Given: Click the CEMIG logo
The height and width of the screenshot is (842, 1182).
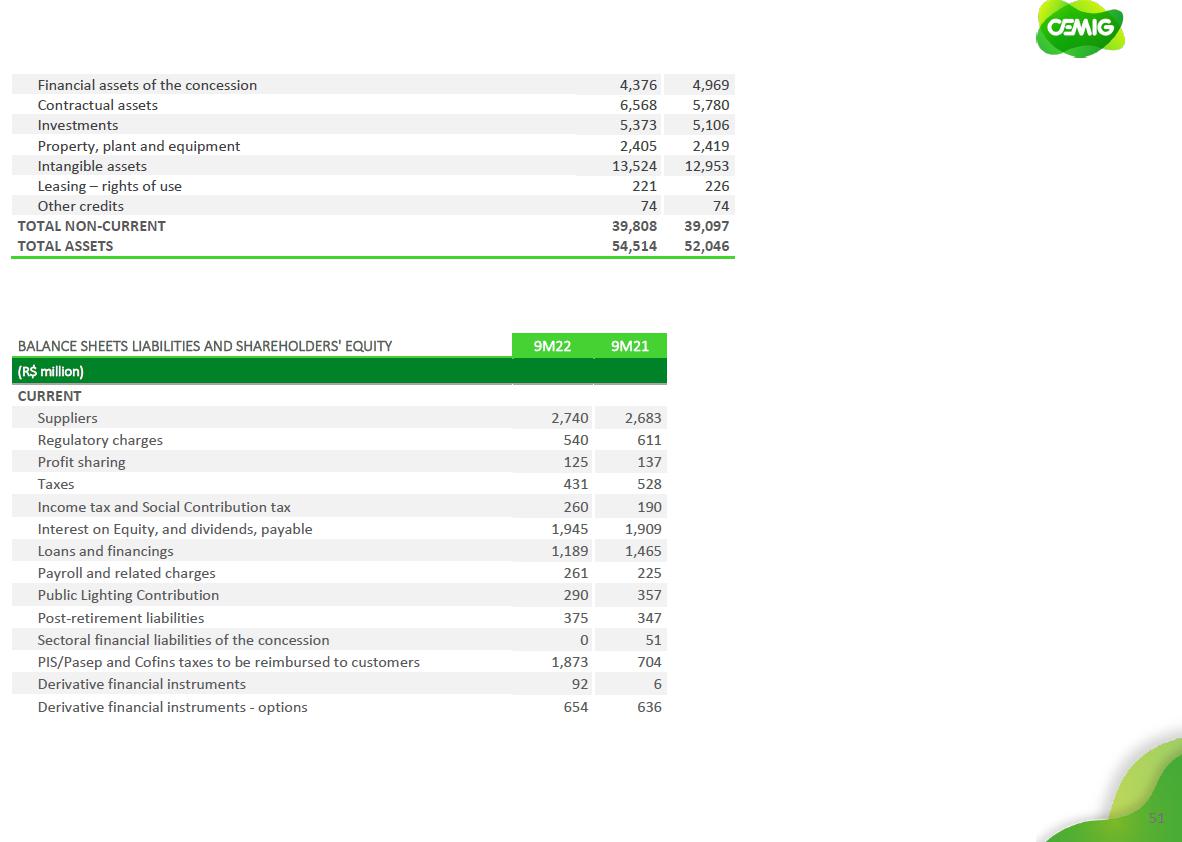Looking at the screenshot, I should (1080, 27).
